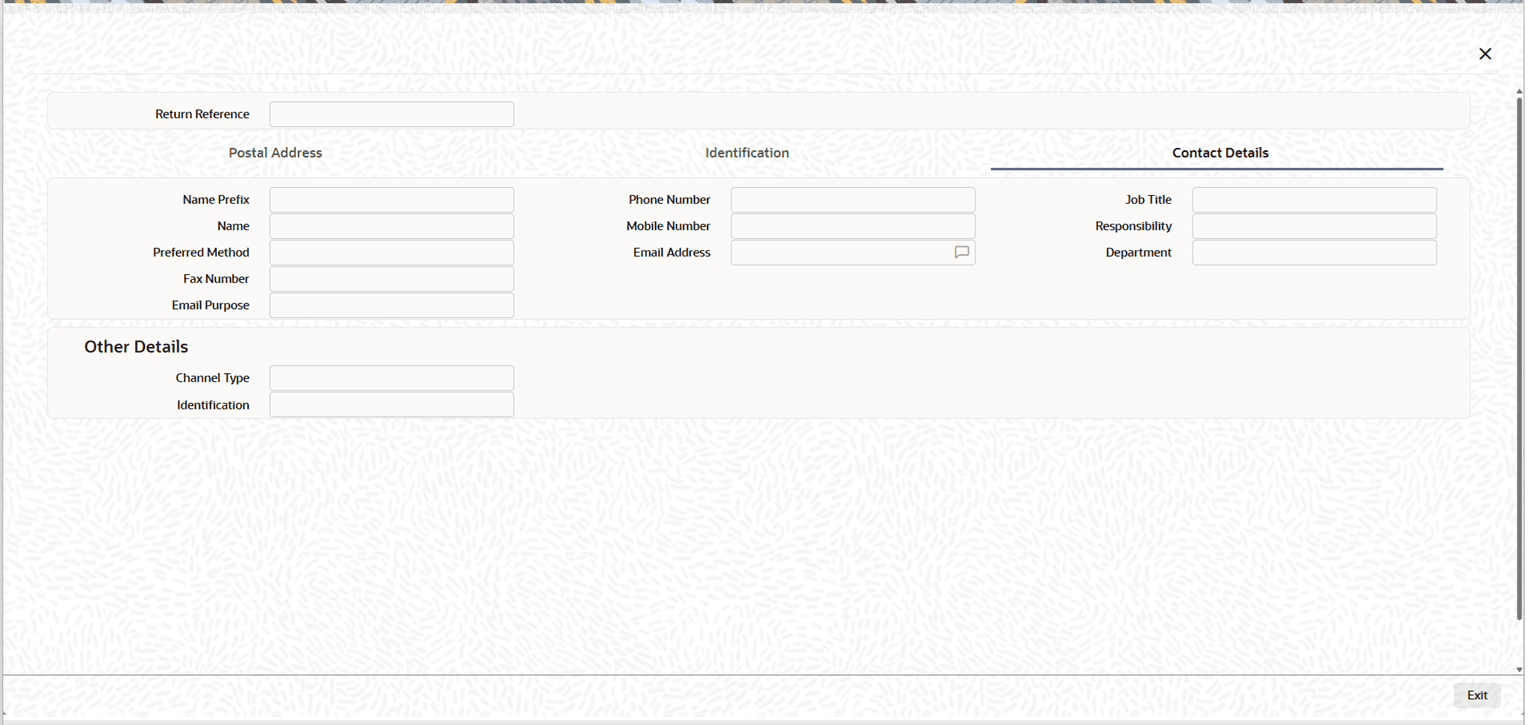The width and height of the screenshot is (1528, 725).
Task: Click the Name Prefix label
Action: (x=216, y=200)
